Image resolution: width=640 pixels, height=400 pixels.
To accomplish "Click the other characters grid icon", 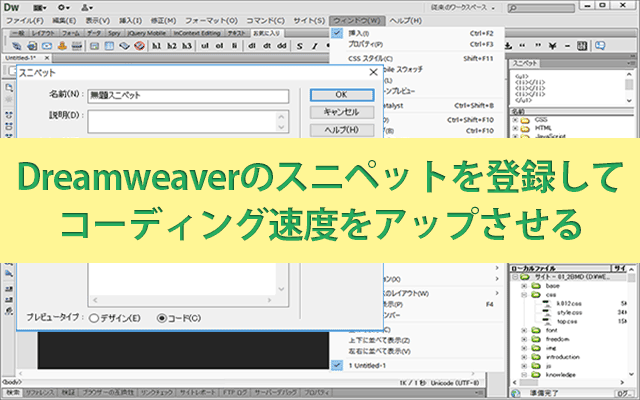I will point(582,46).
